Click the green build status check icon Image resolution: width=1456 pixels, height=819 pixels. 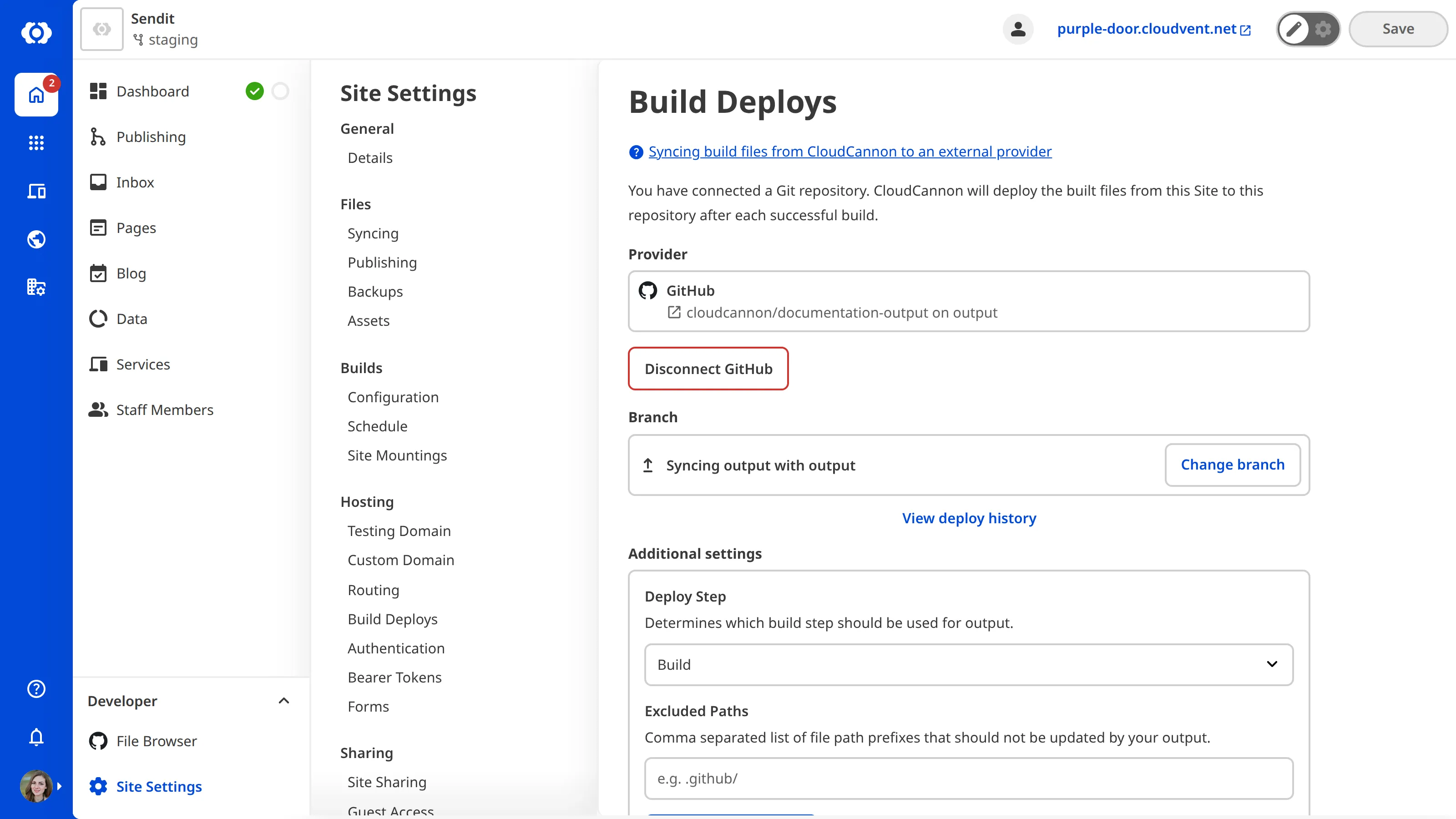254,91
